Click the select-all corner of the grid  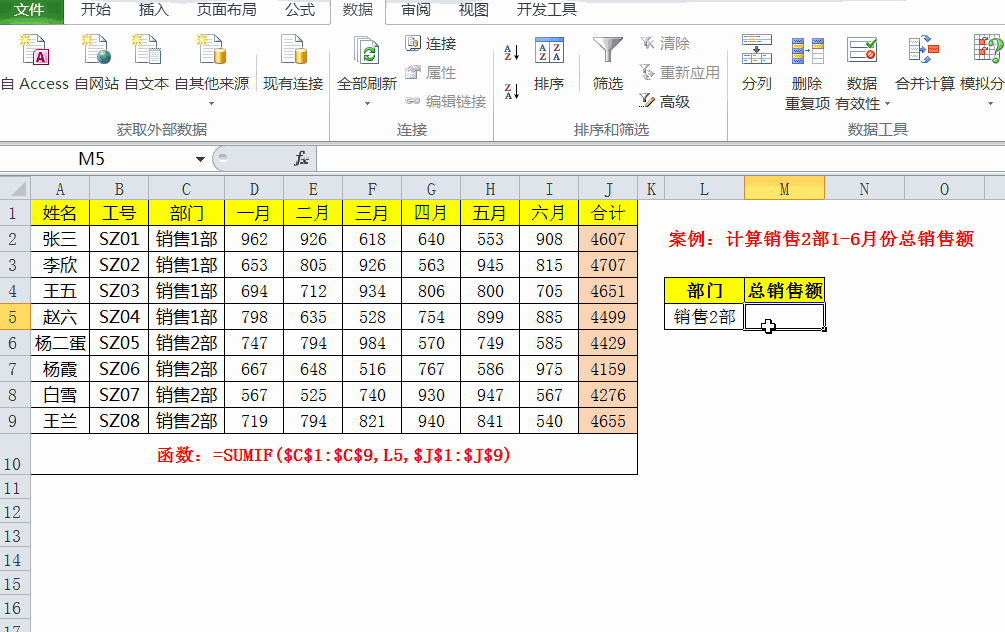click(x=15, y=188)
